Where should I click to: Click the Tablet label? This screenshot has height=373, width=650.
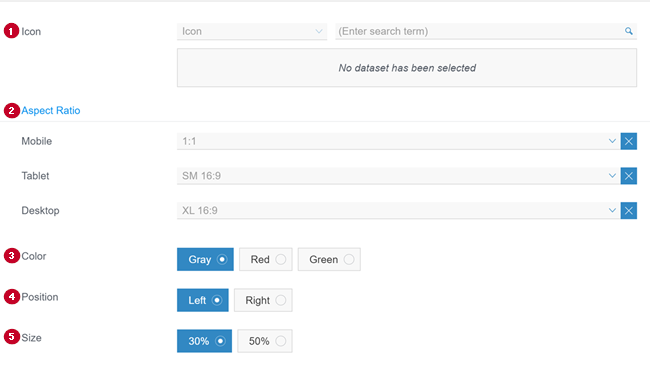pos(35,176)
